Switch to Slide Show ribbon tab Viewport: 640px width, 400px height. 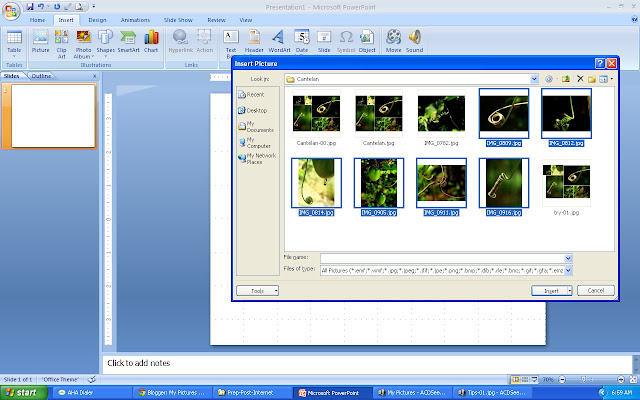178,20
